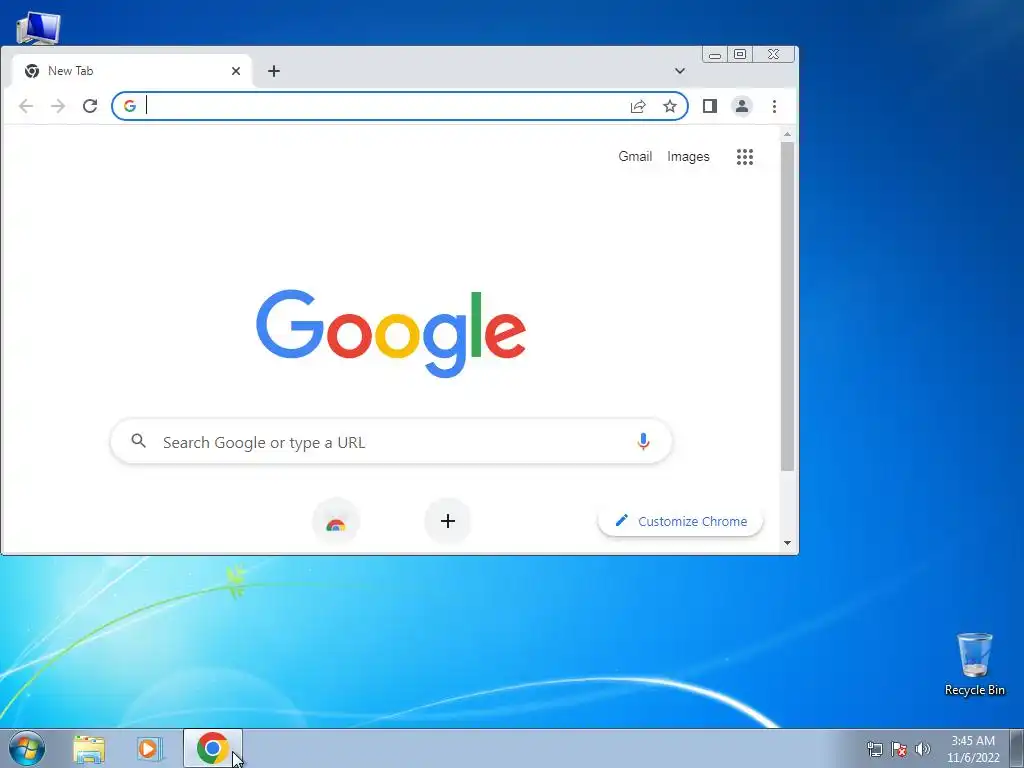The height and width of the screenshot is (768, 1024).
Task: Share this page from the address bar
Action: [638, 106]
